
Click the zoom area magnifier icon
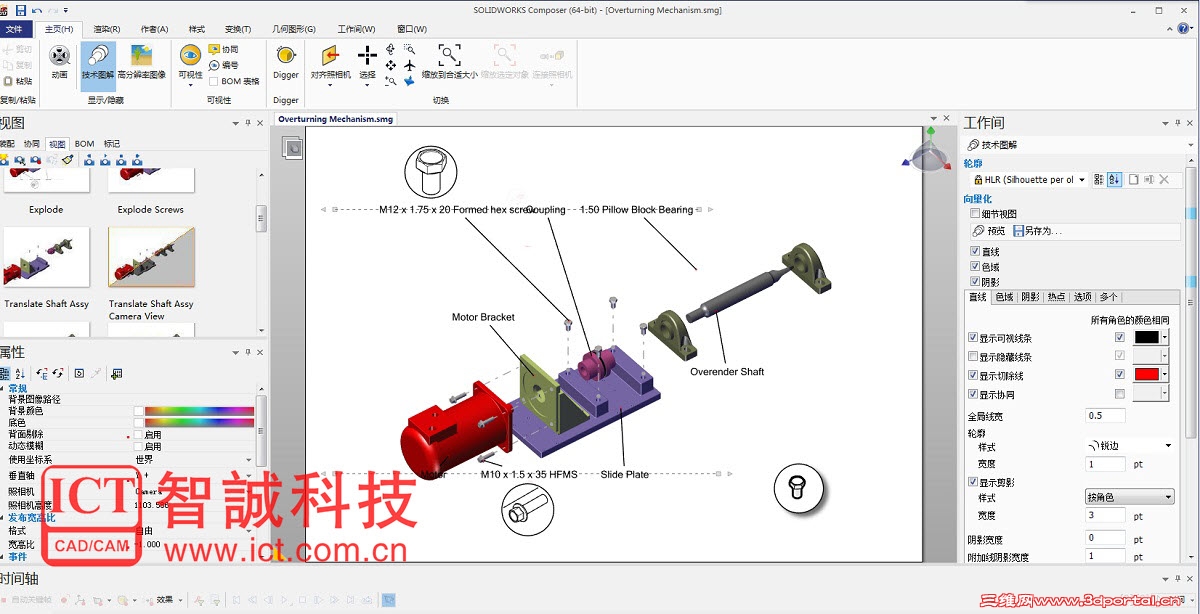pyautogui.click(x=410, y=48)
